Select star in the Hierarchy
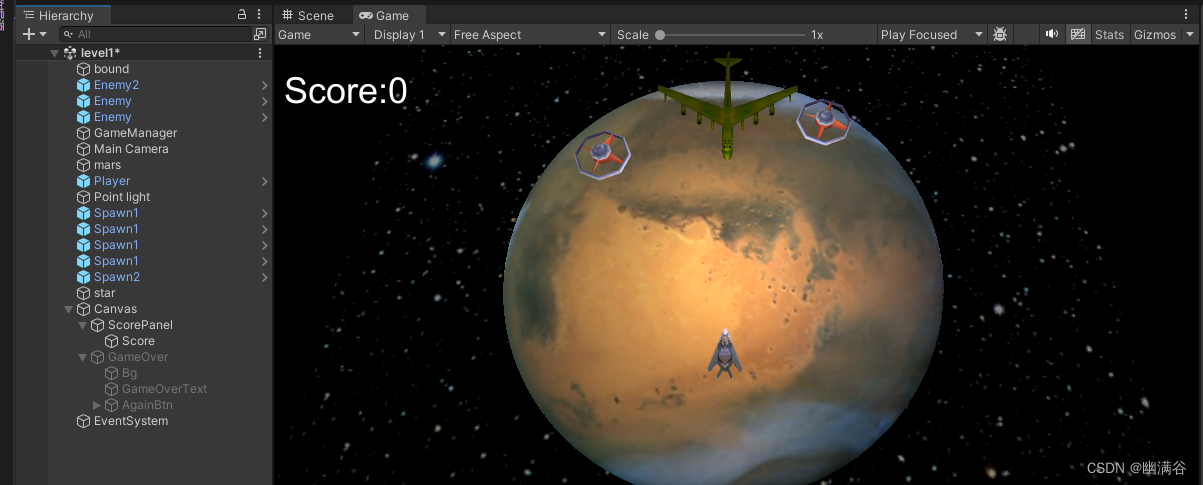 (x=105, y=293)
